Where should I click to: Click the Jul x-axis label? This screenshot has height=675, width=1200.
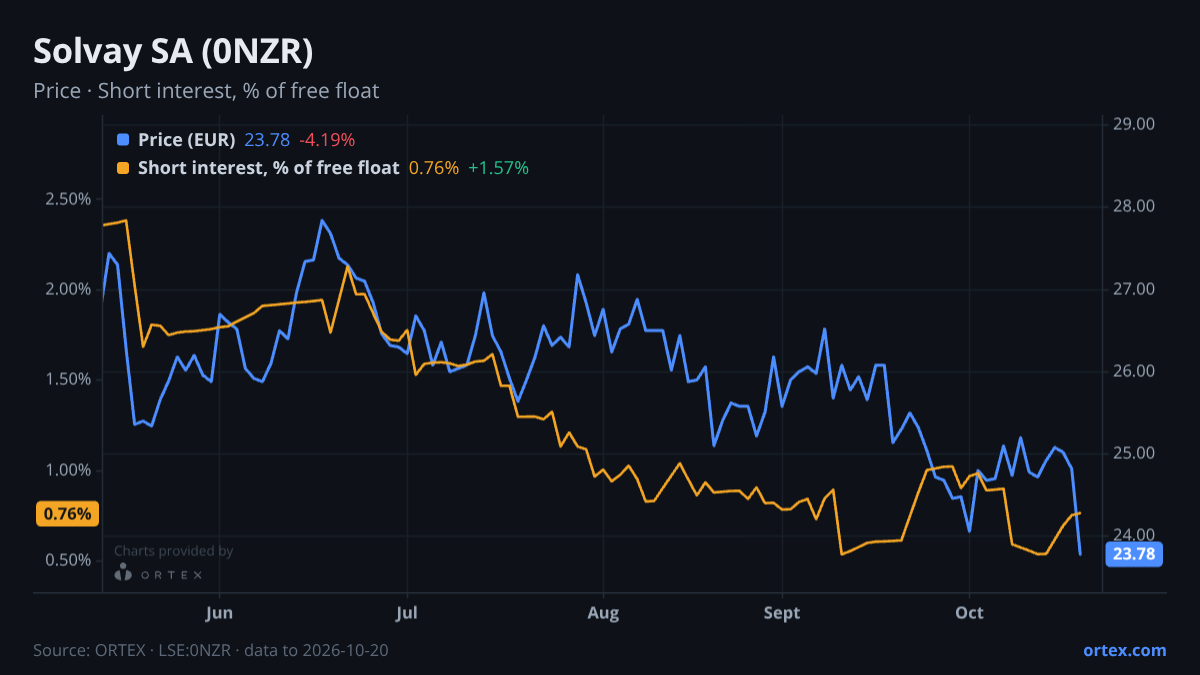pos(406,613)
